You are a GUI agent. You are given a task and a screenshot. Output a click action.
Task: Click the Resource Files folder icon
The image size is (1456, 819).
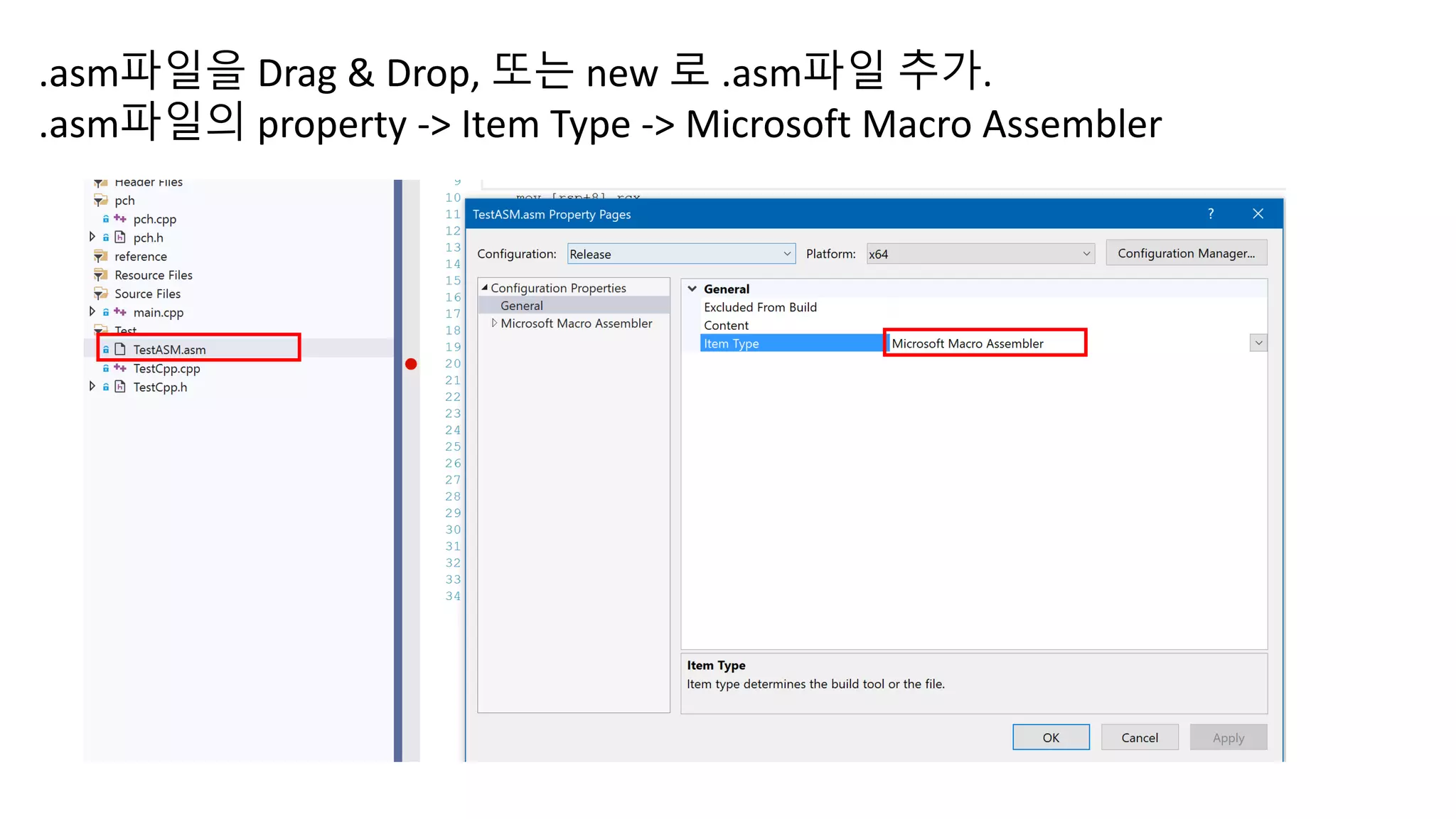click(x=101, y=275)
